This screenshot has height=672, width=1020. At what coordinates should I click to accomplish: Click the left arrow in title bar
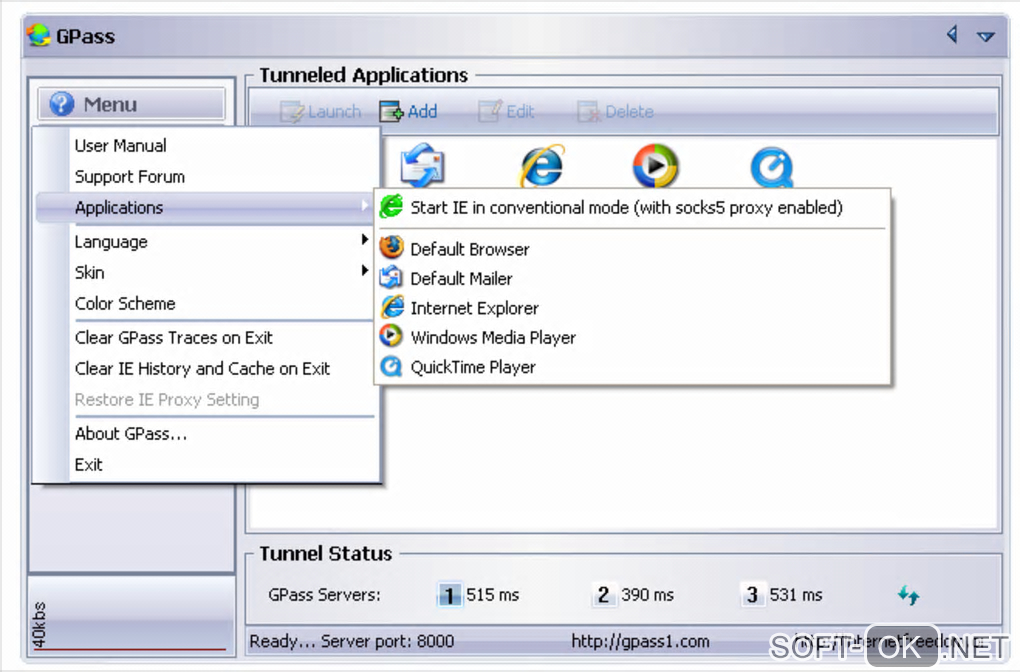952,34
